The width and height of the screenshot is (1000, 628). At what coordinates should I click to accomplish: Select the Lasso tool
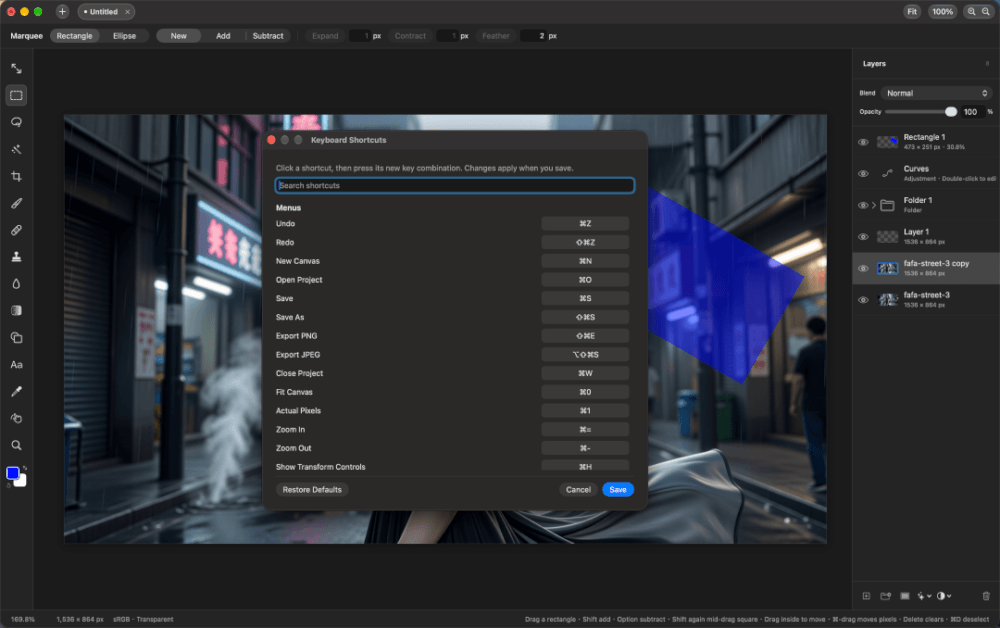pyautogui.click(x=17, y=122)
